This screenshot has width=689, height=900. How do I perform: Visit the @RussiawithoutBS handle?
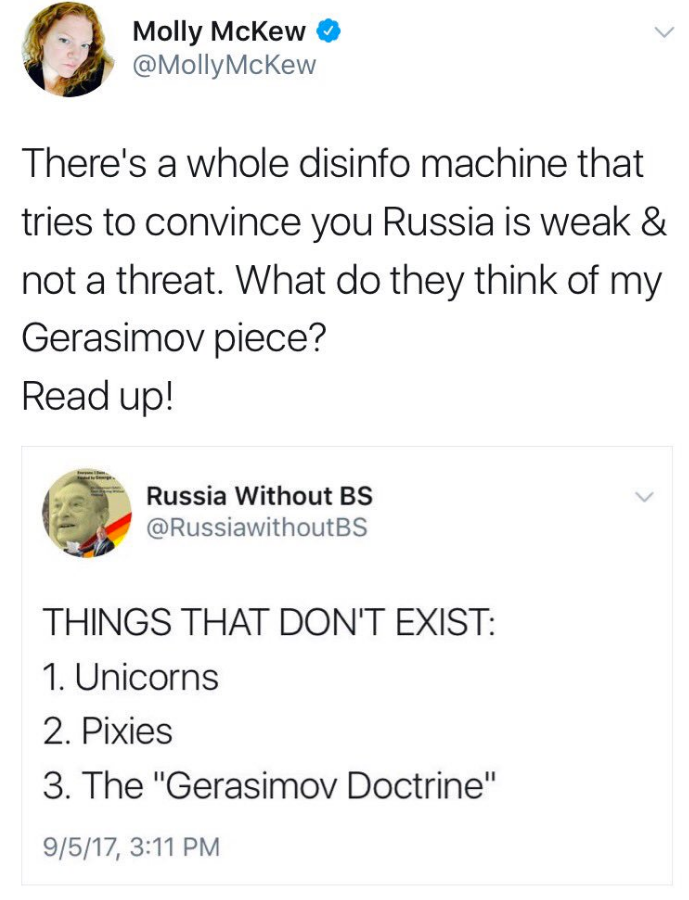click(257, 527)
